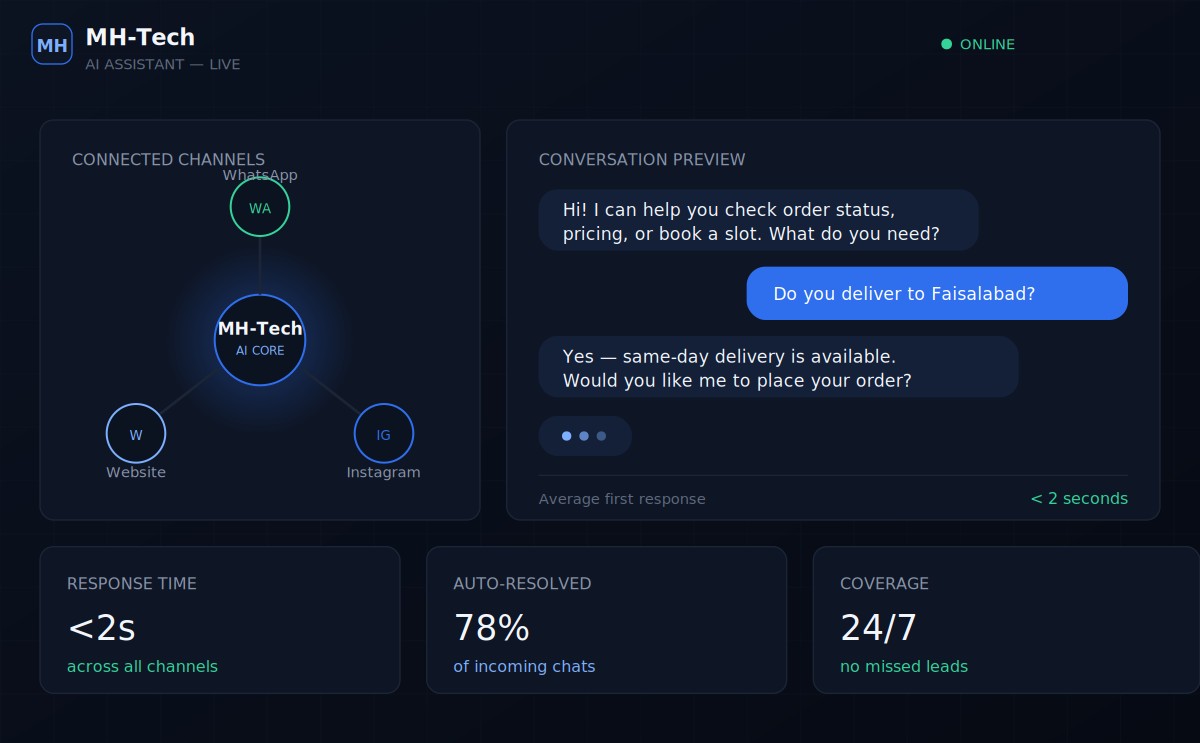Click the 'Do you deliver to Faisalabad?' bubble
Screen dimensions: 1200x743
[937, 293]
